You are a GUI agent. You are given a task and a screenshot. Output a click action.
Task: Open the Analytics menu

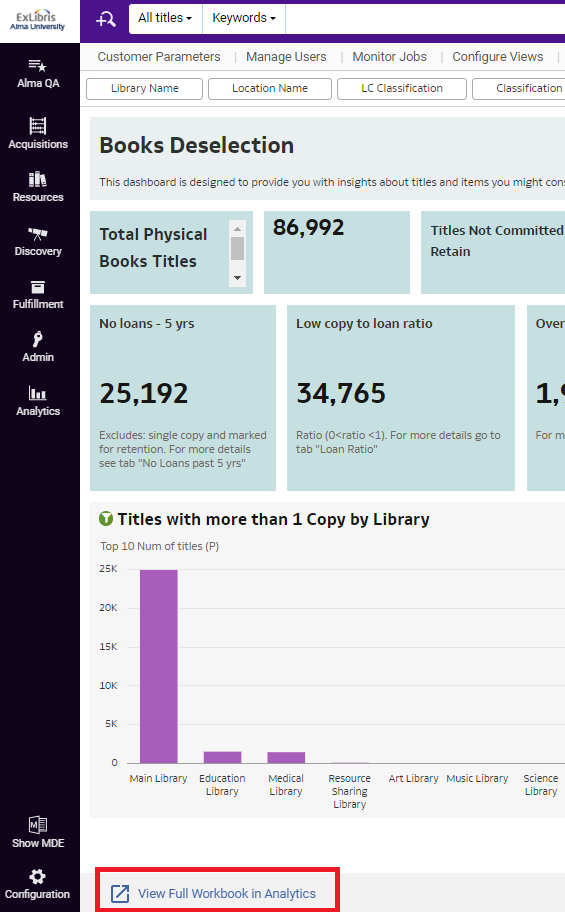coord(38,401)
